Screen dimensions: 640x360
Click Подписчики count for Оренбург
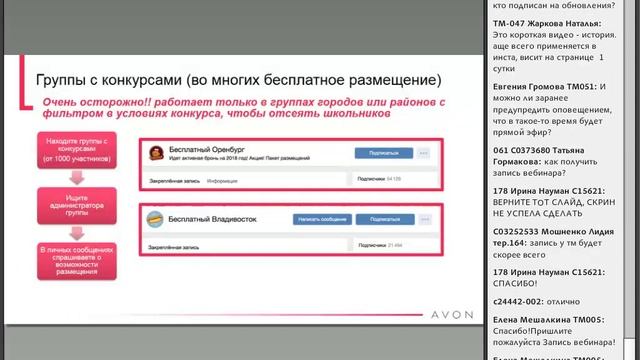pyautogui.click(x=379, y=179)
